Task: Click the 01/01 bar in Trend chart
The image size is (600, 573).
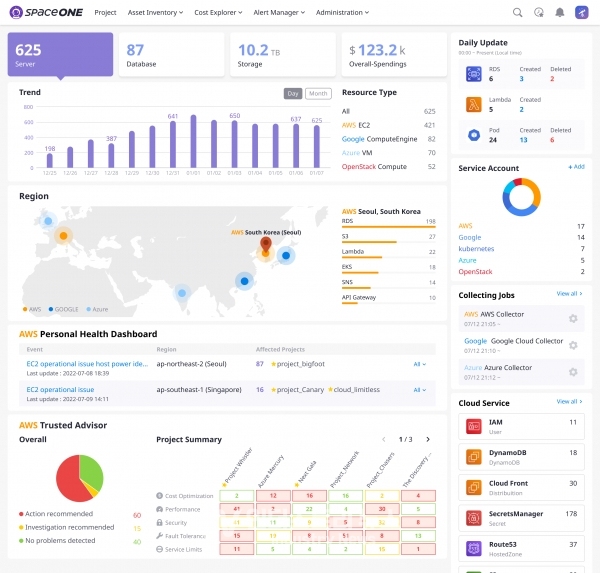Action: (193, 141)
